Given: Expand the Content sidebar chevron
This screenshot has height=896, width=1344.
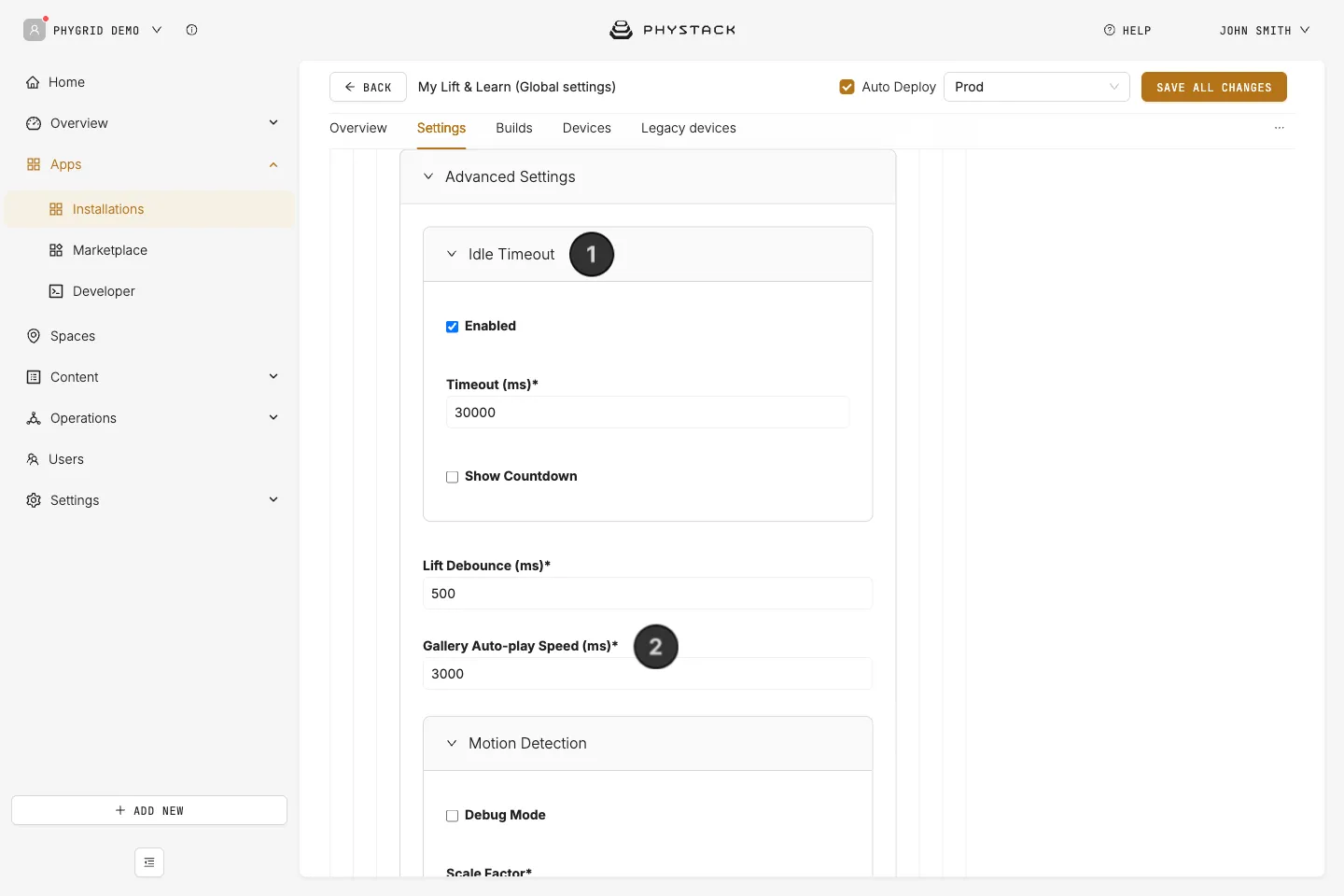Looking at the screenshot, I should coord(273,376).
